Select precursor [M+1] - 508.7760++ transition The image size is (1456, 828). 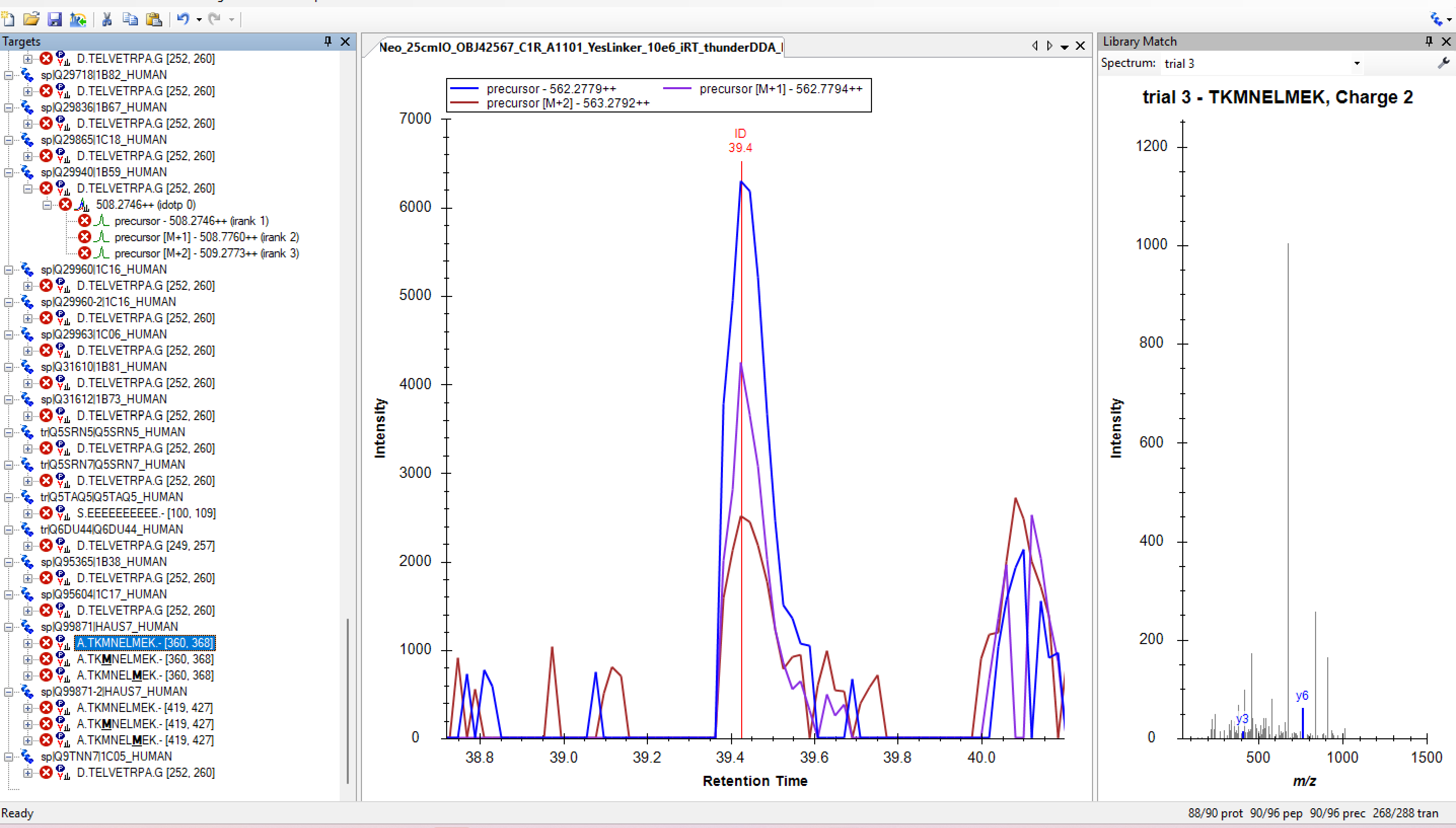(x=206, y=237)
